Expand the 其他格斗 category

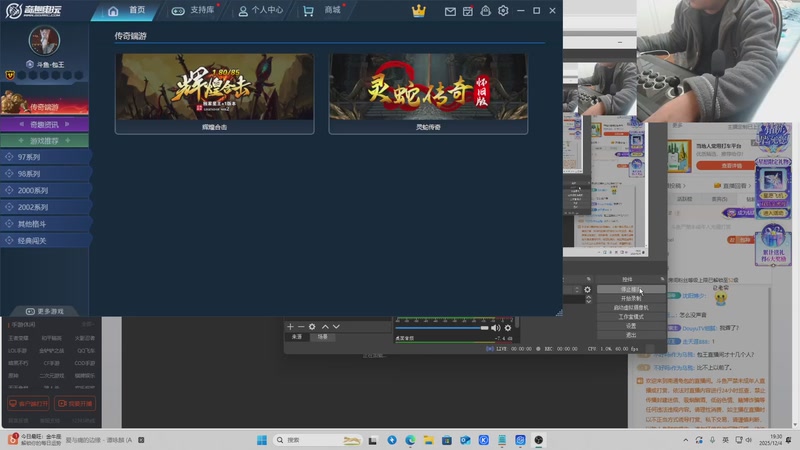click(45, 224)
